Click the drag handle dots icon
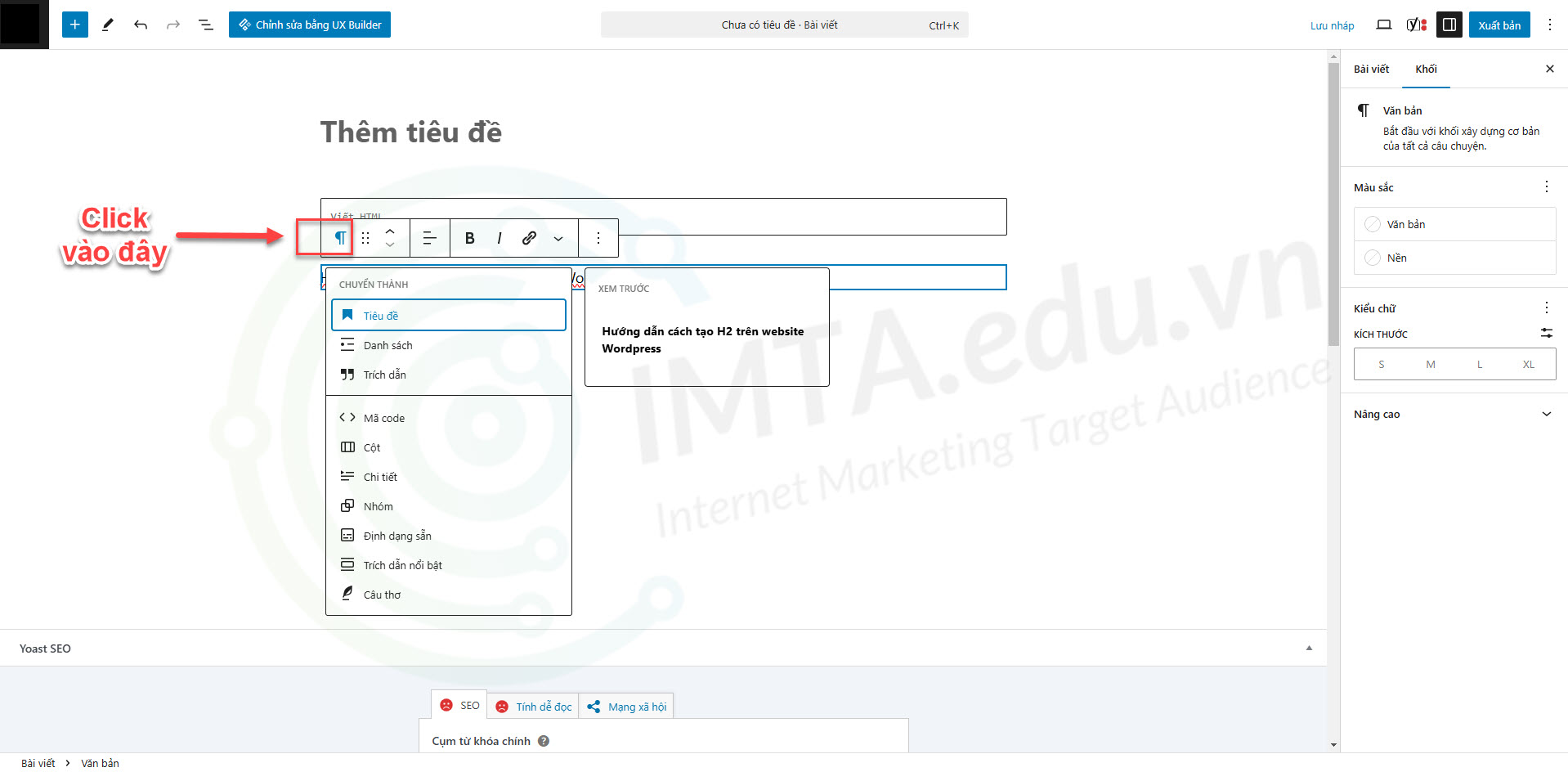1568x772 pixels. [x=365, y=238]
